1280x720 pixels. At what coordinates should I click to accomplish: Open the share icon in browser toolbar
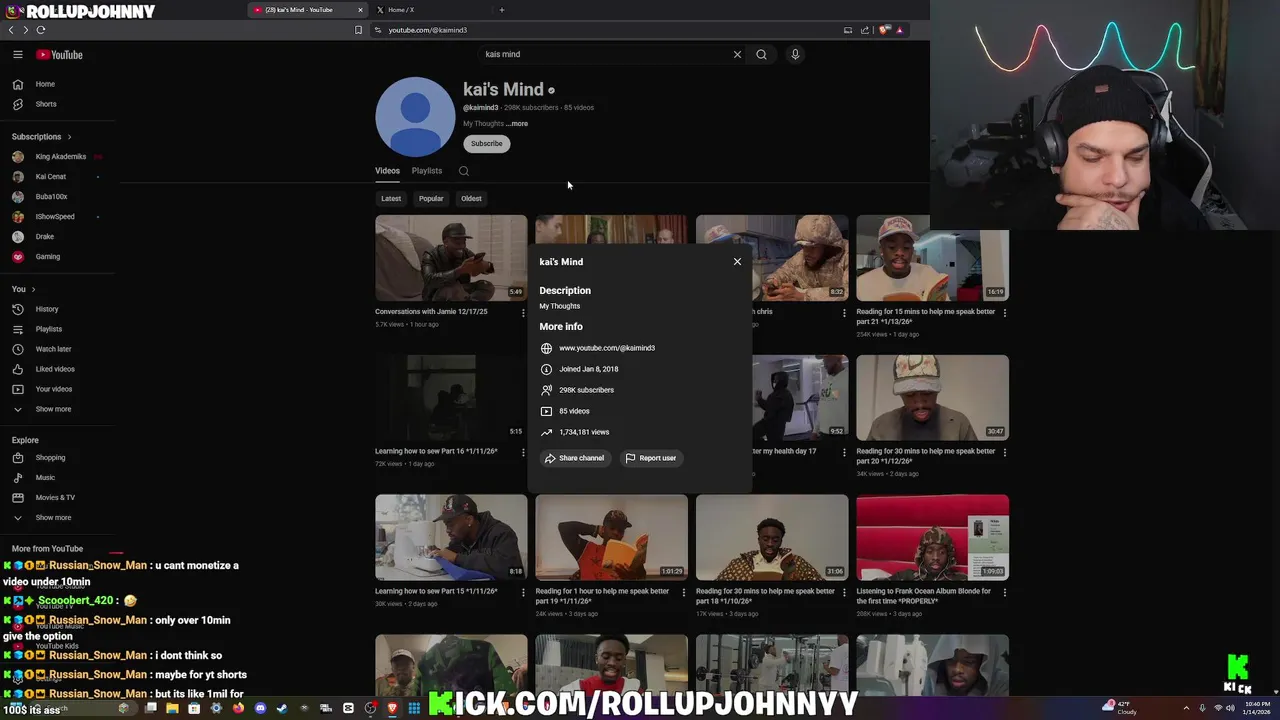coord(865,30)
